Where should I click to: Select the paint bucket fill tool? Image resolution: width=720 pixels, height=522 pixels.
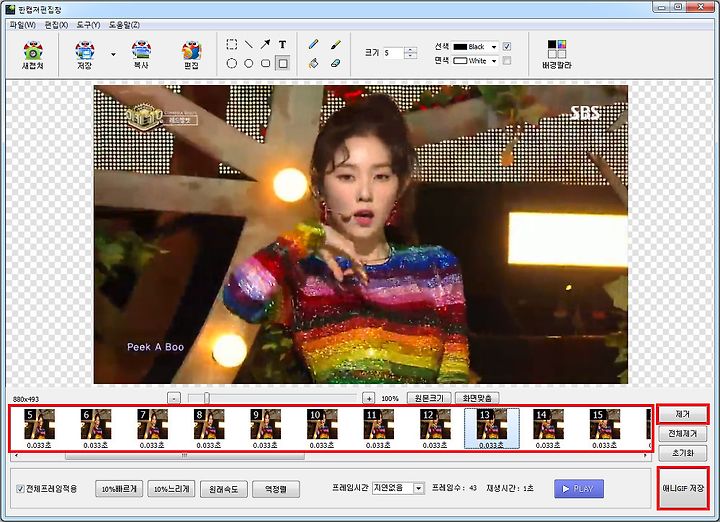point(314,63)
